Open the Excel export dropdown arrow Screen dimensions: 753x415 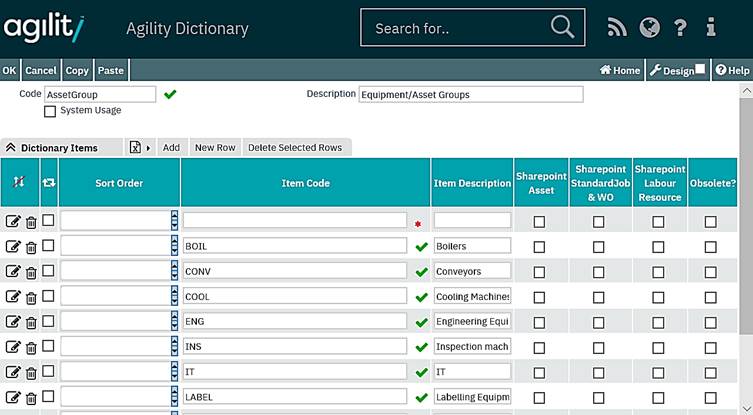pos(149,148)
